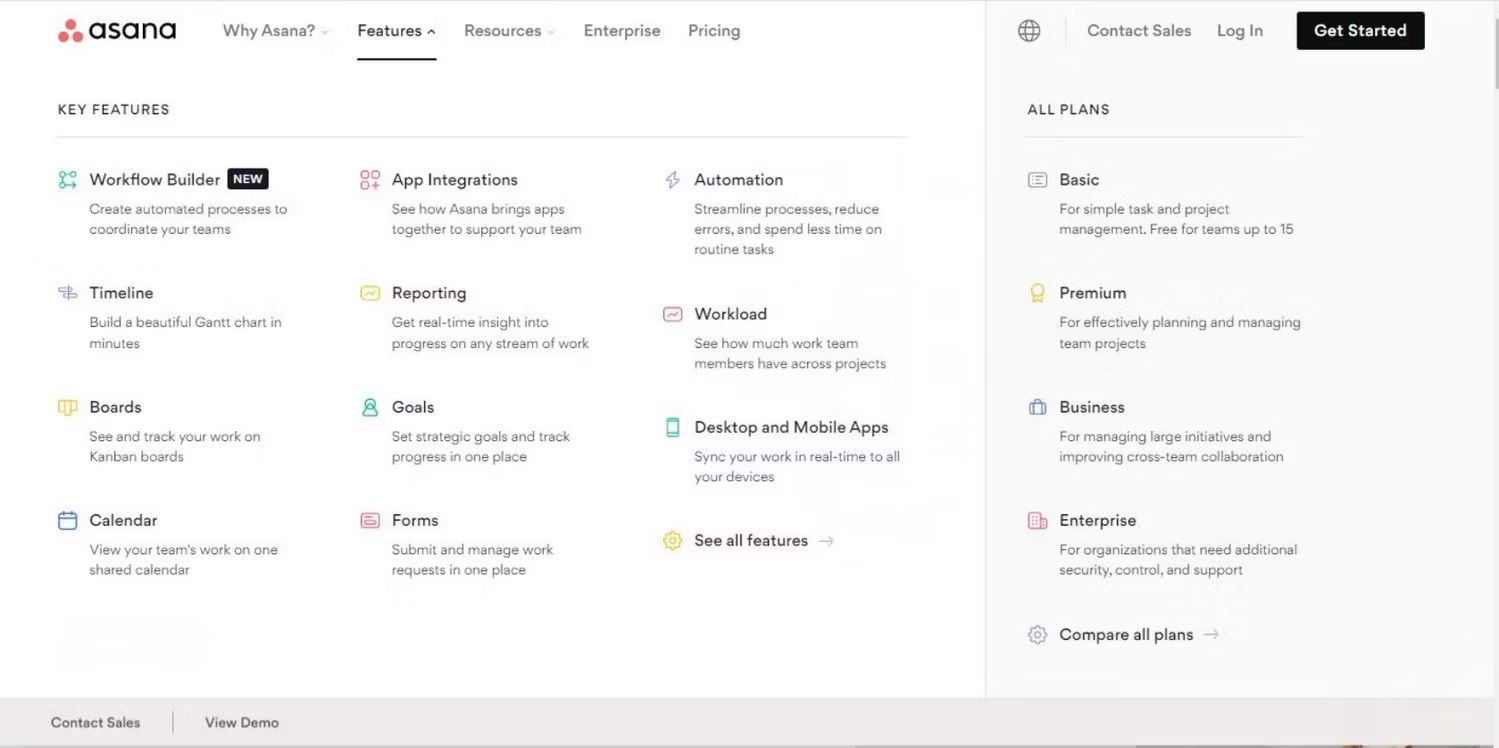Collapse the Features menu
The width and height of the screenshot is (1499, 748).
396,31
